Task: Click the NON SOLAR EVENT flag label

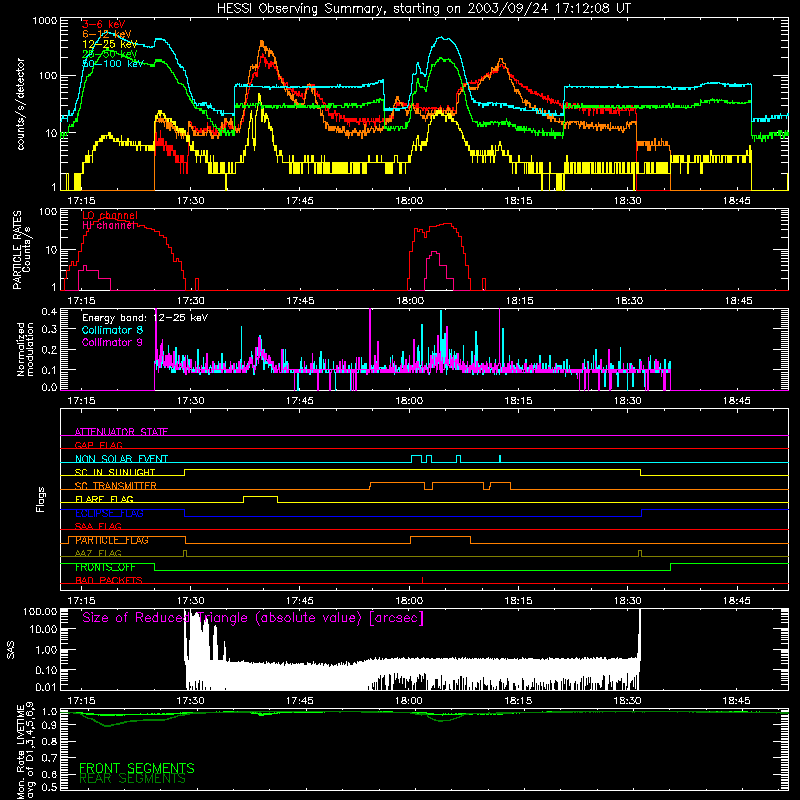Action: (x=121, y=459)
